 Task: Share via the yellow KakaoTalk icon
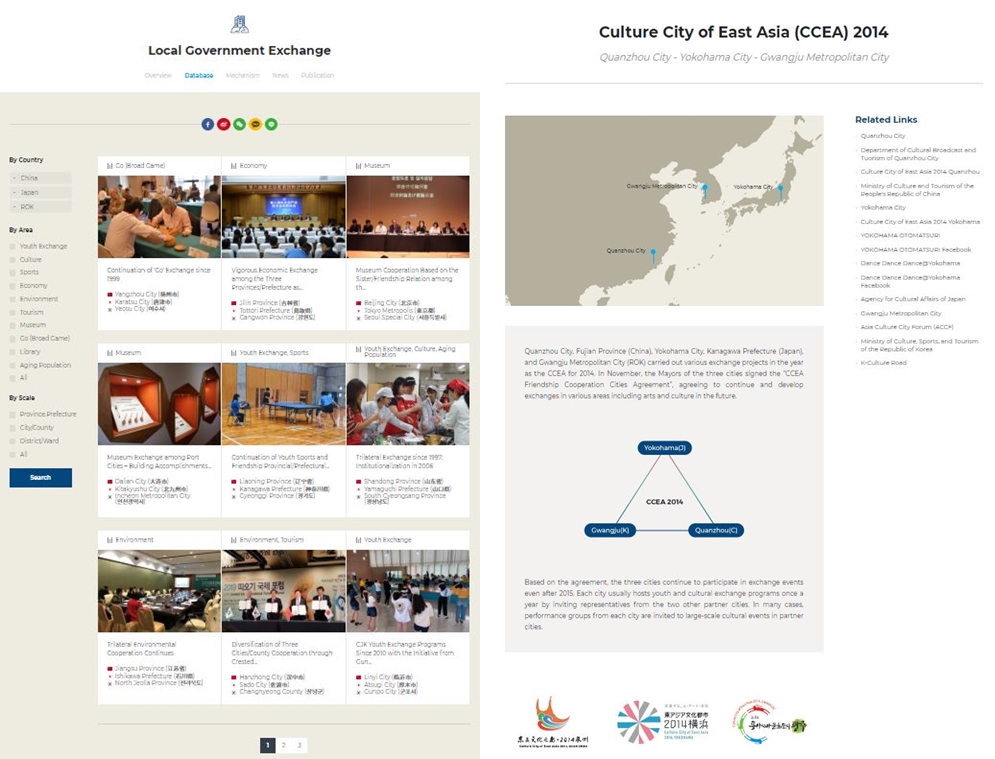click(255, 124)
